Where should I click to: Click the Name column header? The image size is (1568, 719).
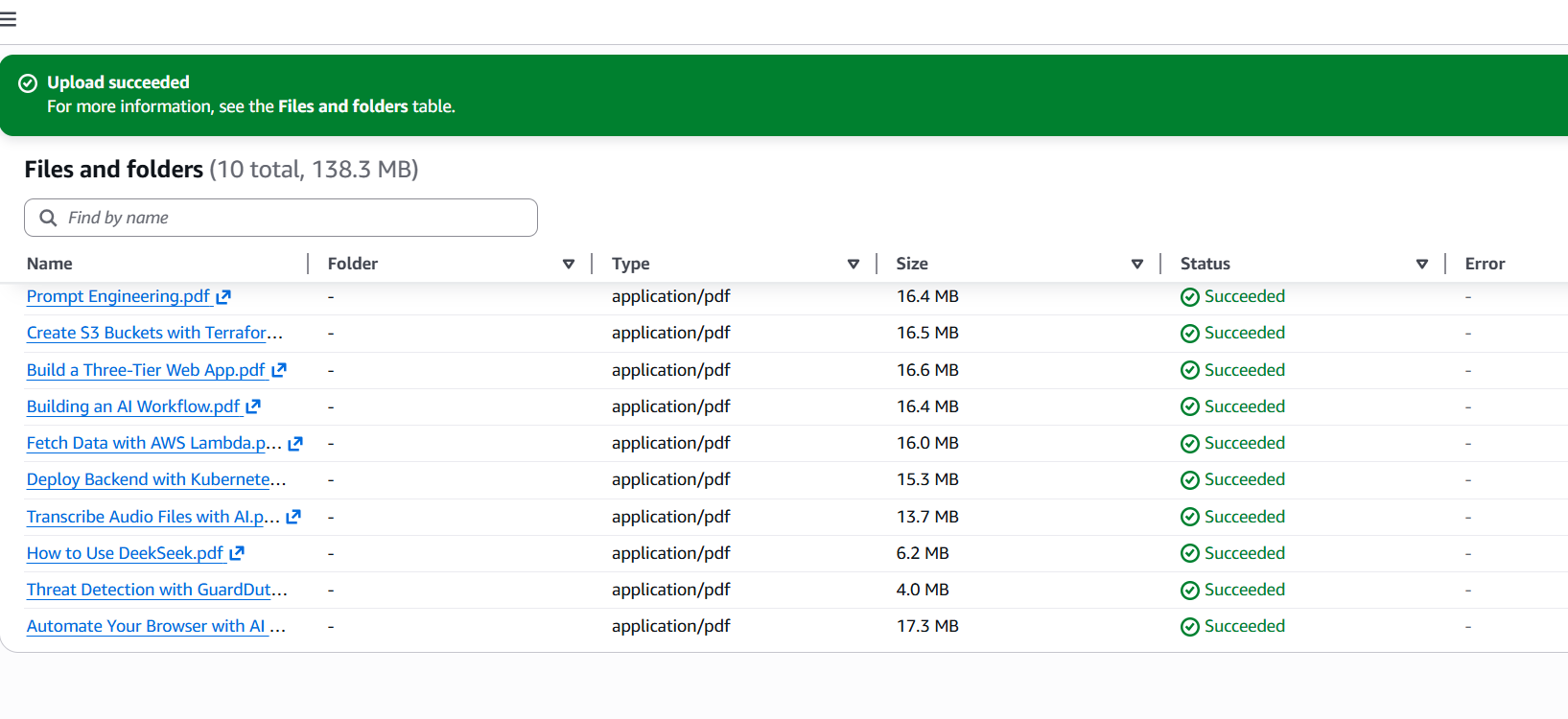[x=50, y=264]
